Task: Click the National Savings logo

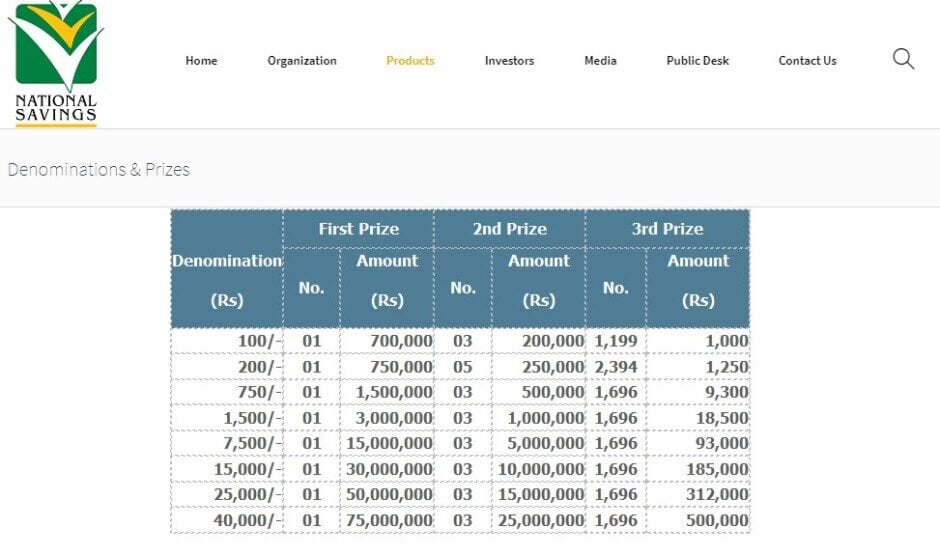Action: coord(56,64)
